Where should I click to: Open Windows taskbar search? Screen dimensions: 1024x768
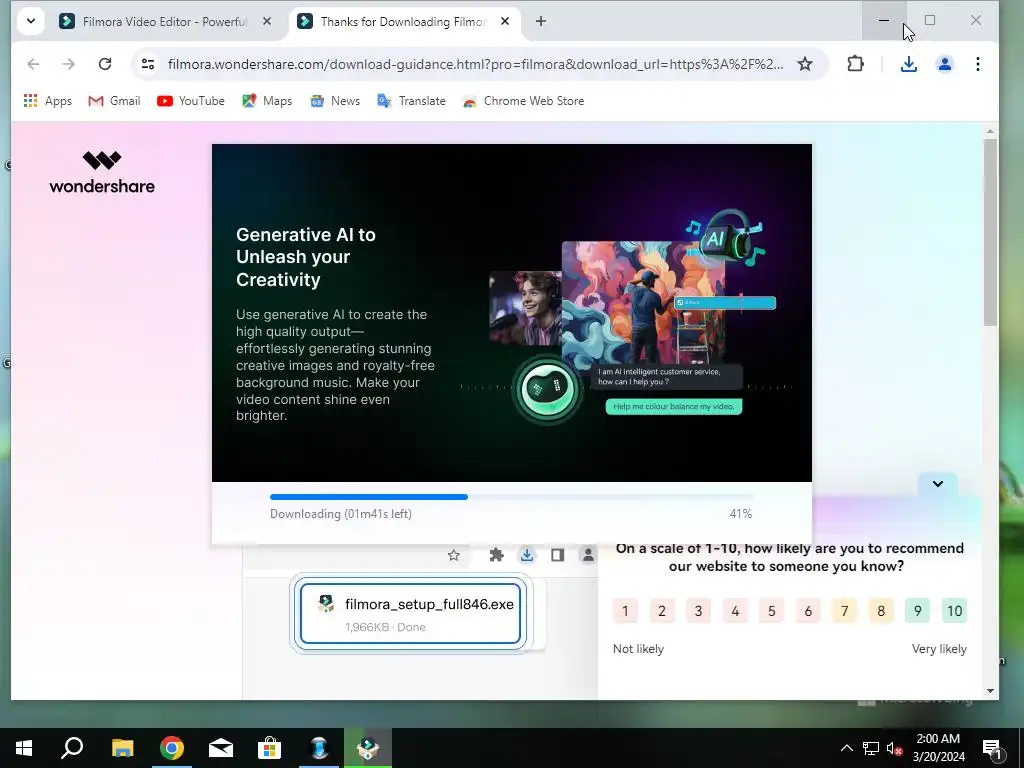click(x=72, y=748)
